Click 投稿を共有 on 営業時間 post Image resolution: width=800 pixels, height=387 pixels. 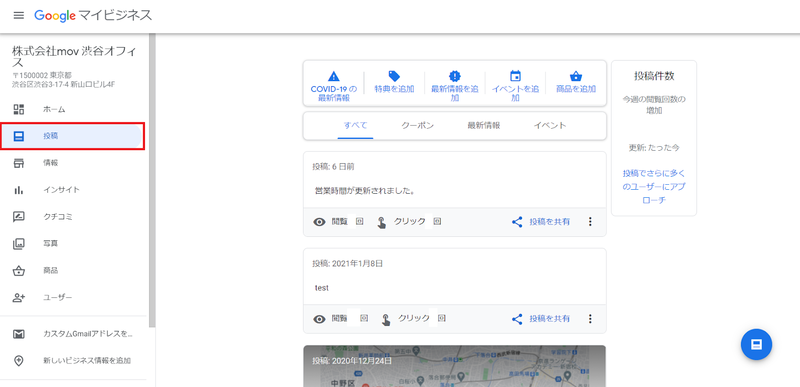click(x=549, y=222)
